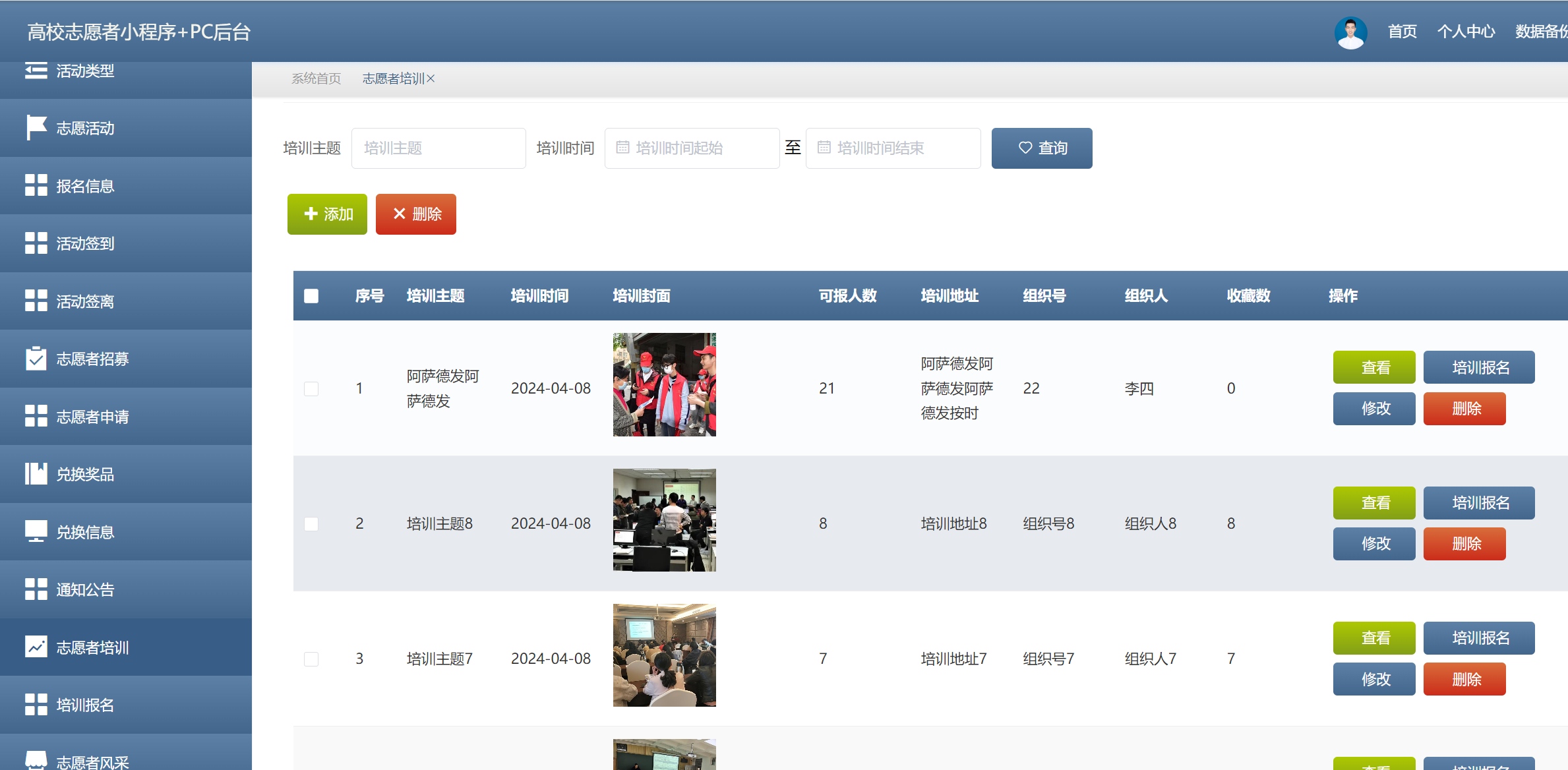The width and height of the screenshot is (1568, 770).
Task: Check the checkbox for row 1
Action: [x=311, y=388]
